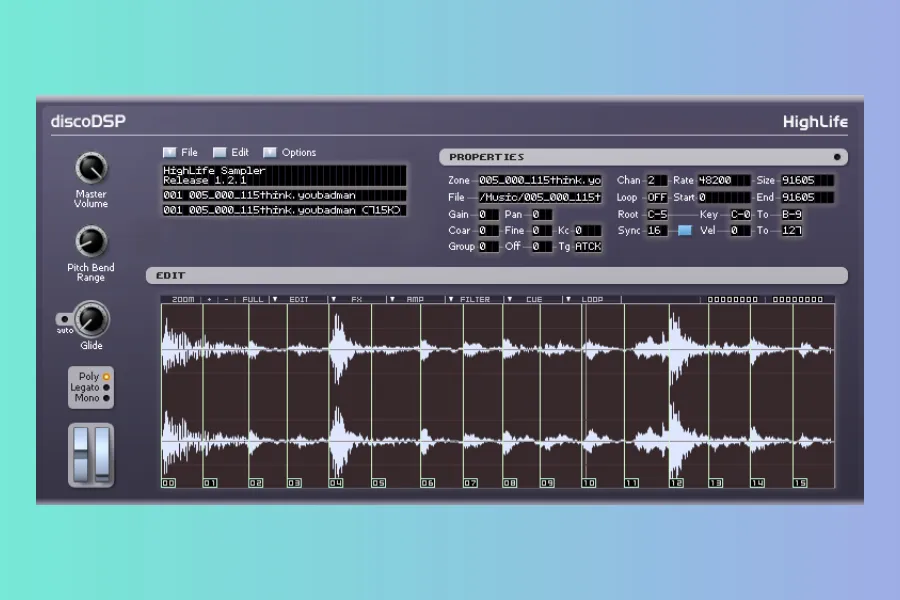This screenshot has height=600, width=900.
Task: Click the Glide knob
Action: [x=91, y=320]
